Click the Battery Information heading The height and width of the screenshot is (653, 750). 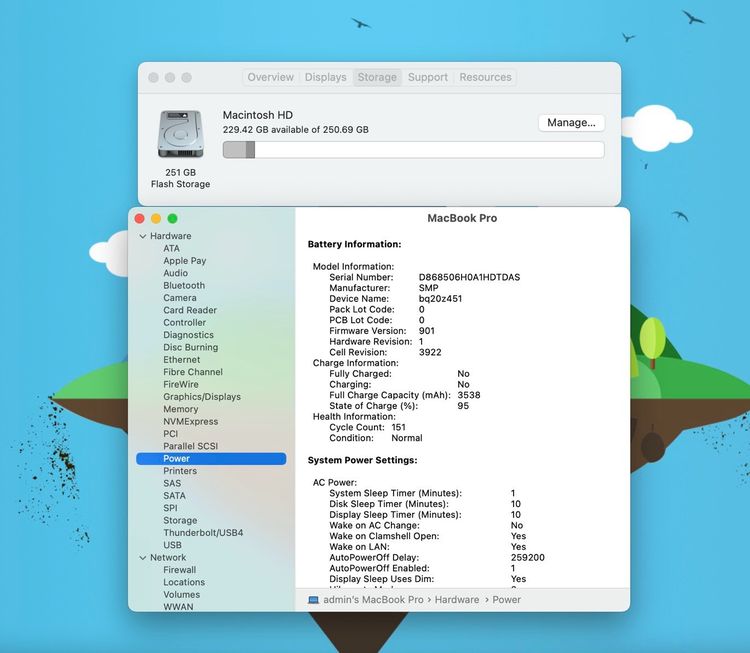[x=354, y=244]
